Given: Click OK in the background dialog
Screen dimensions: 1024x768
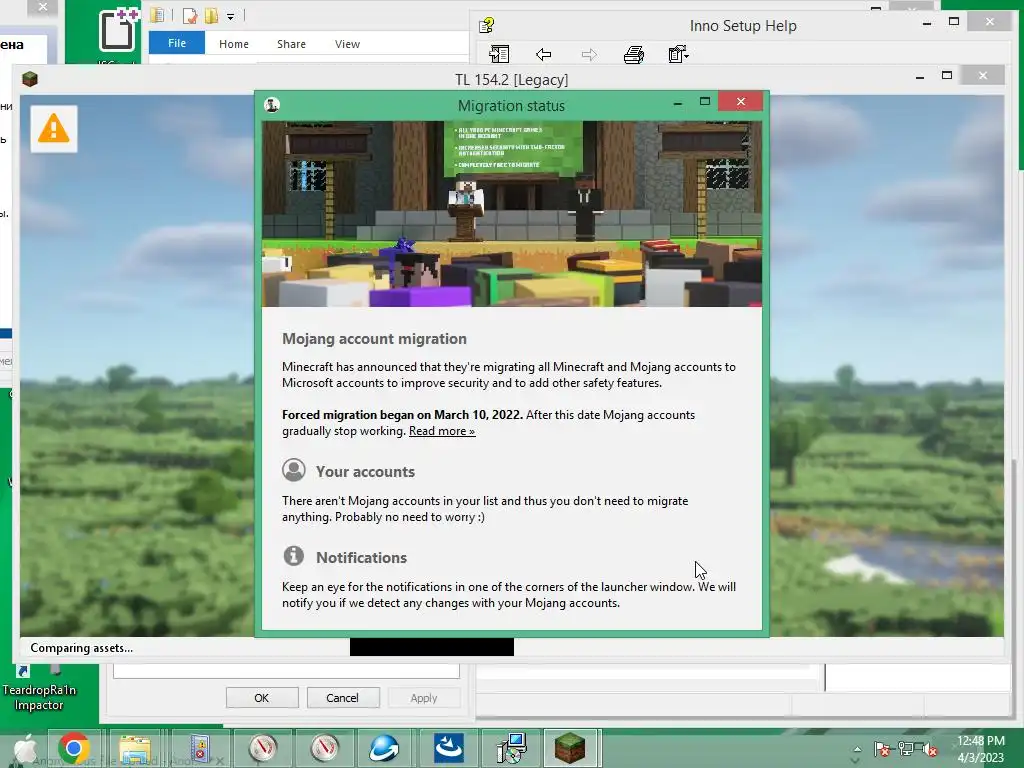Looking at the screenshot, I should [x=262, y=697].
